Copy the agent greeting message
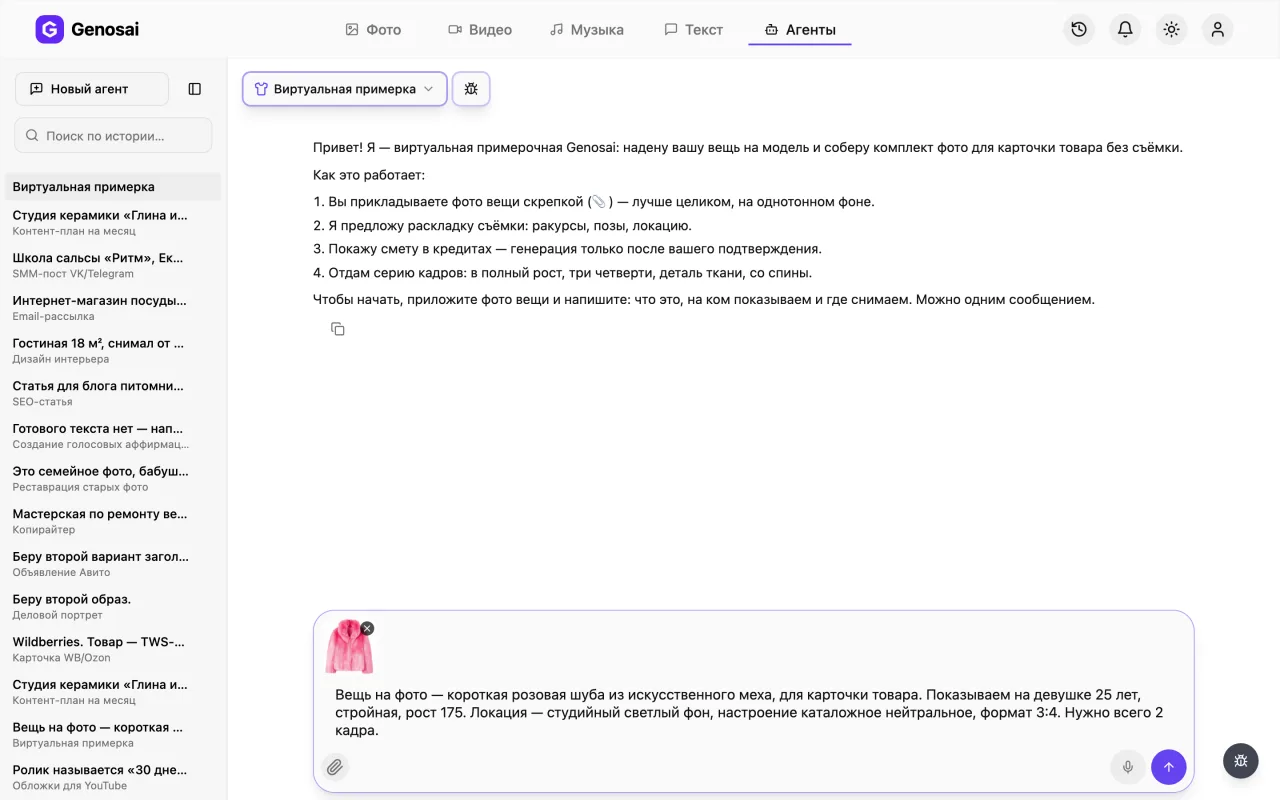Screen dimensions: 1280x800 tap(338, 329)
